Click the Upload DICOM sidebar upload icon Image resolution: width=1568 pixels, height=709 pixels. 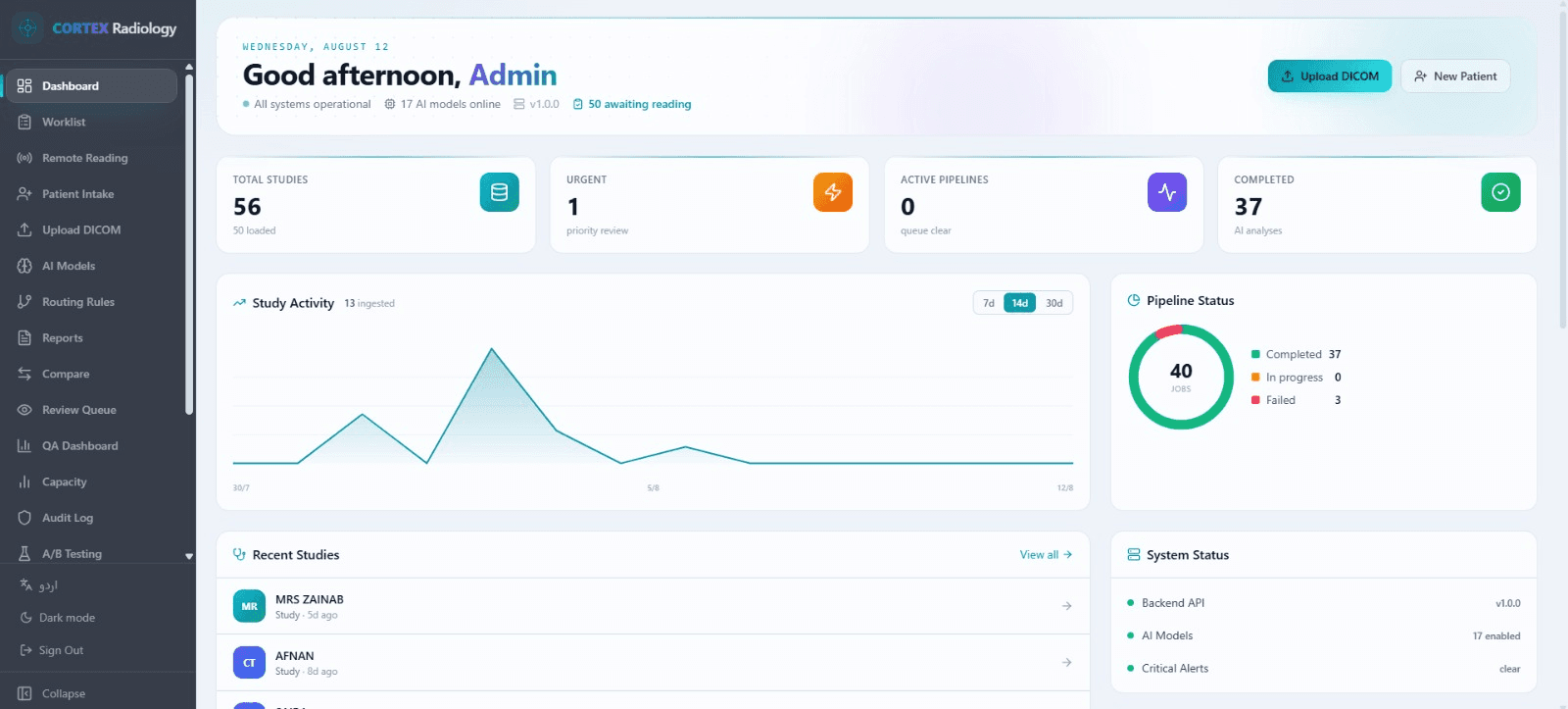tap(24, 229)
